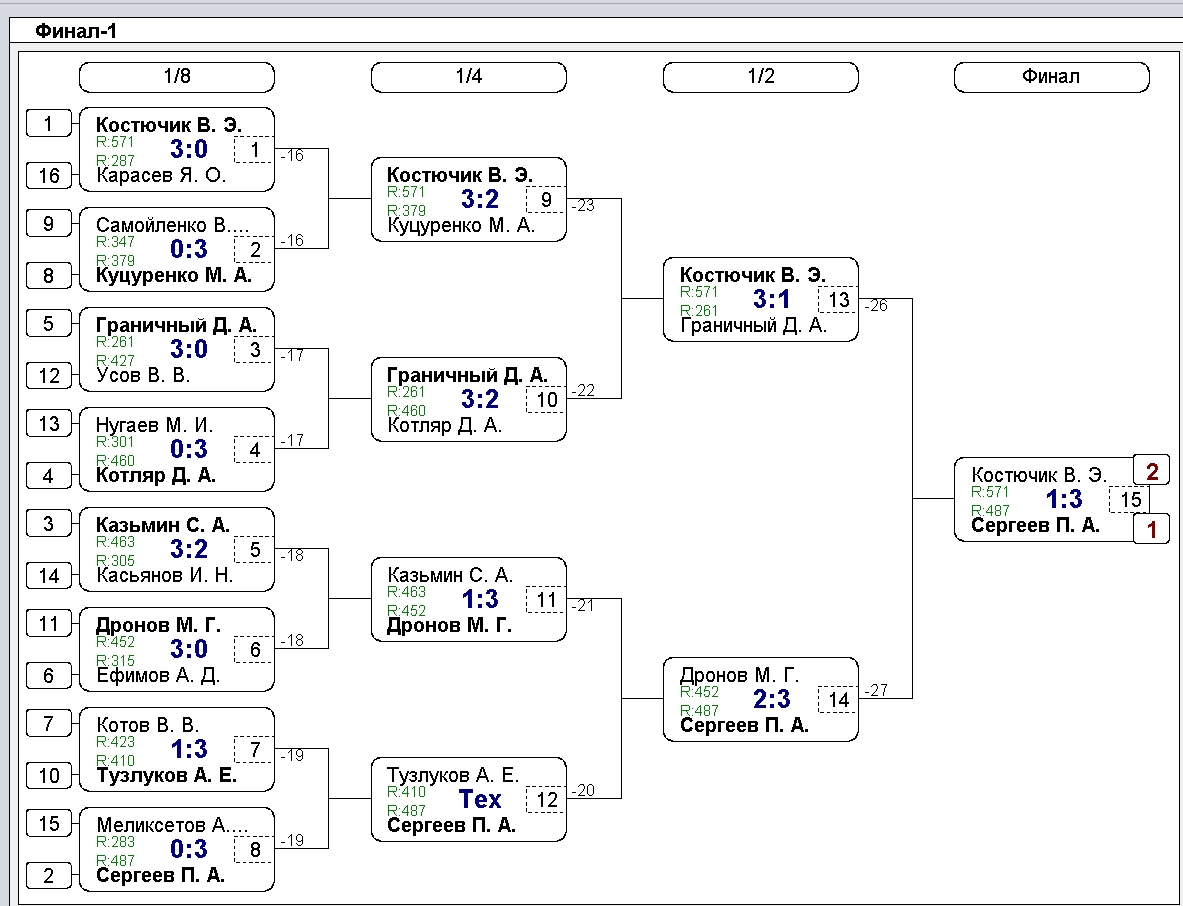Viewport: 1183px width, 906px height.
Task: Select the 0:3 score of Самойленко–Куцуренко match
Action: tap(189, 249)
